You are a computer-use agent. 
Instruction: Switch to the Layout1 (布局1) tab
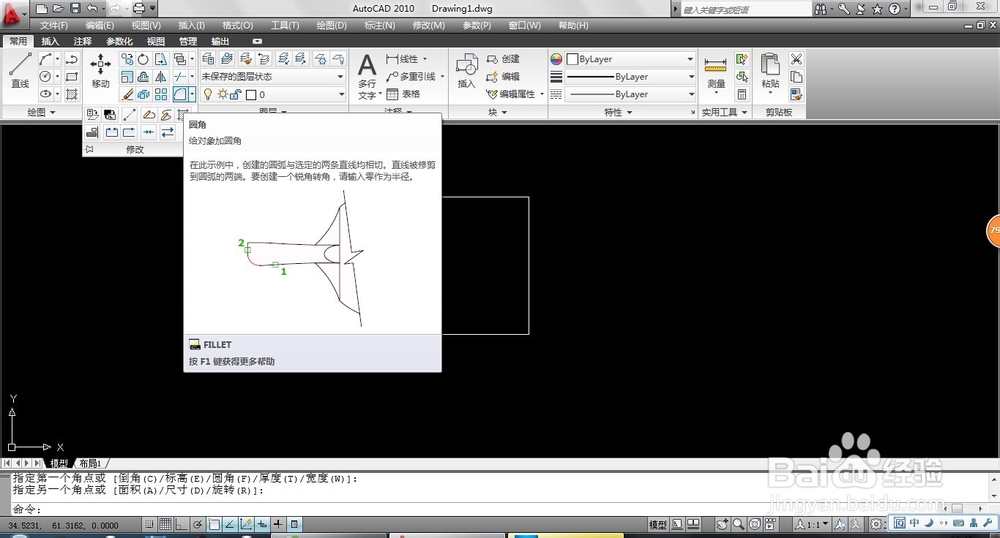pyautogui.click(x=91, y=463)
